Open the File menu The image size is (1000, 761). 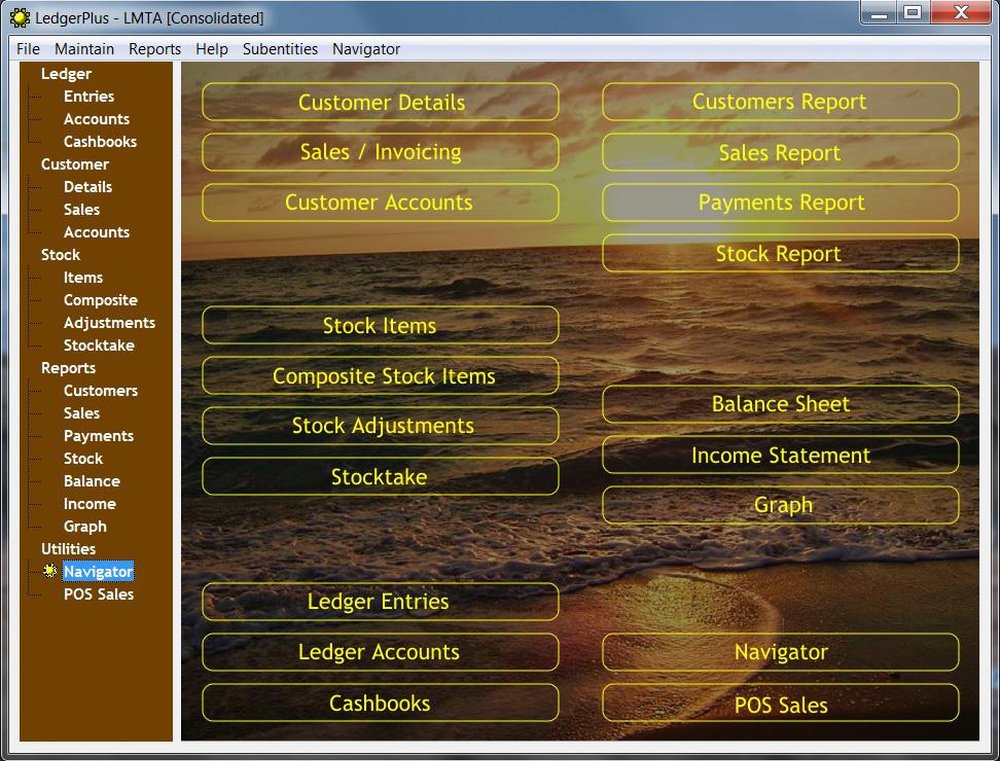click(27, 48)
